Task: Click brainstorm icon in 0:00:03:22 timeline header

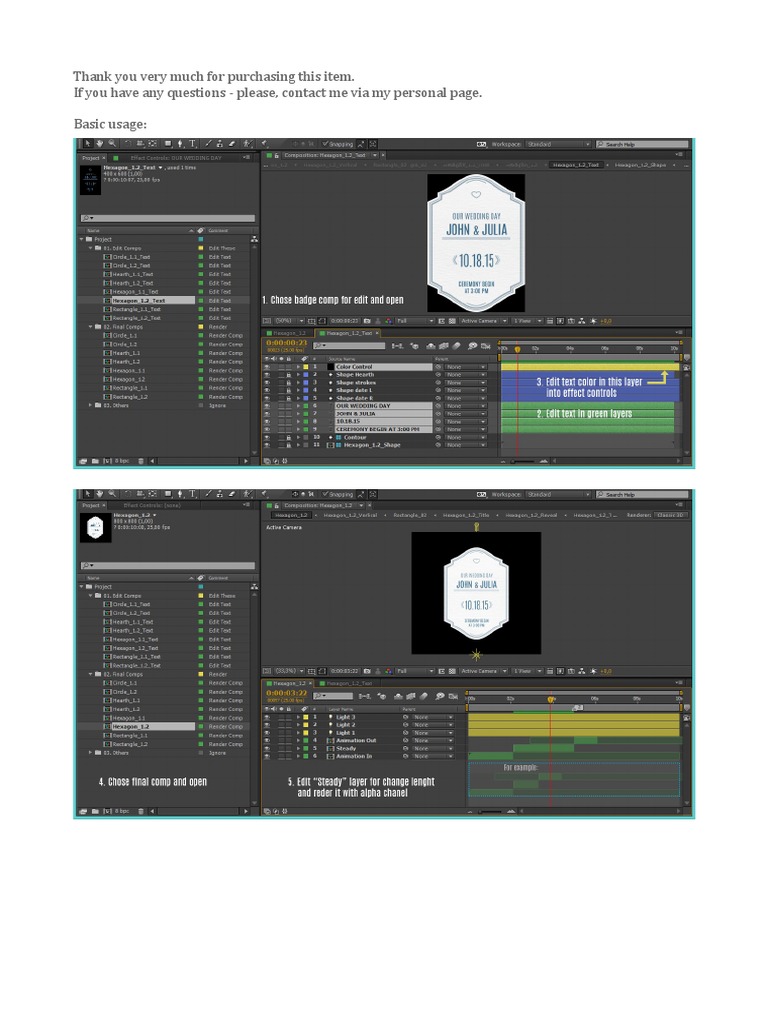Action: coord(440,696)
